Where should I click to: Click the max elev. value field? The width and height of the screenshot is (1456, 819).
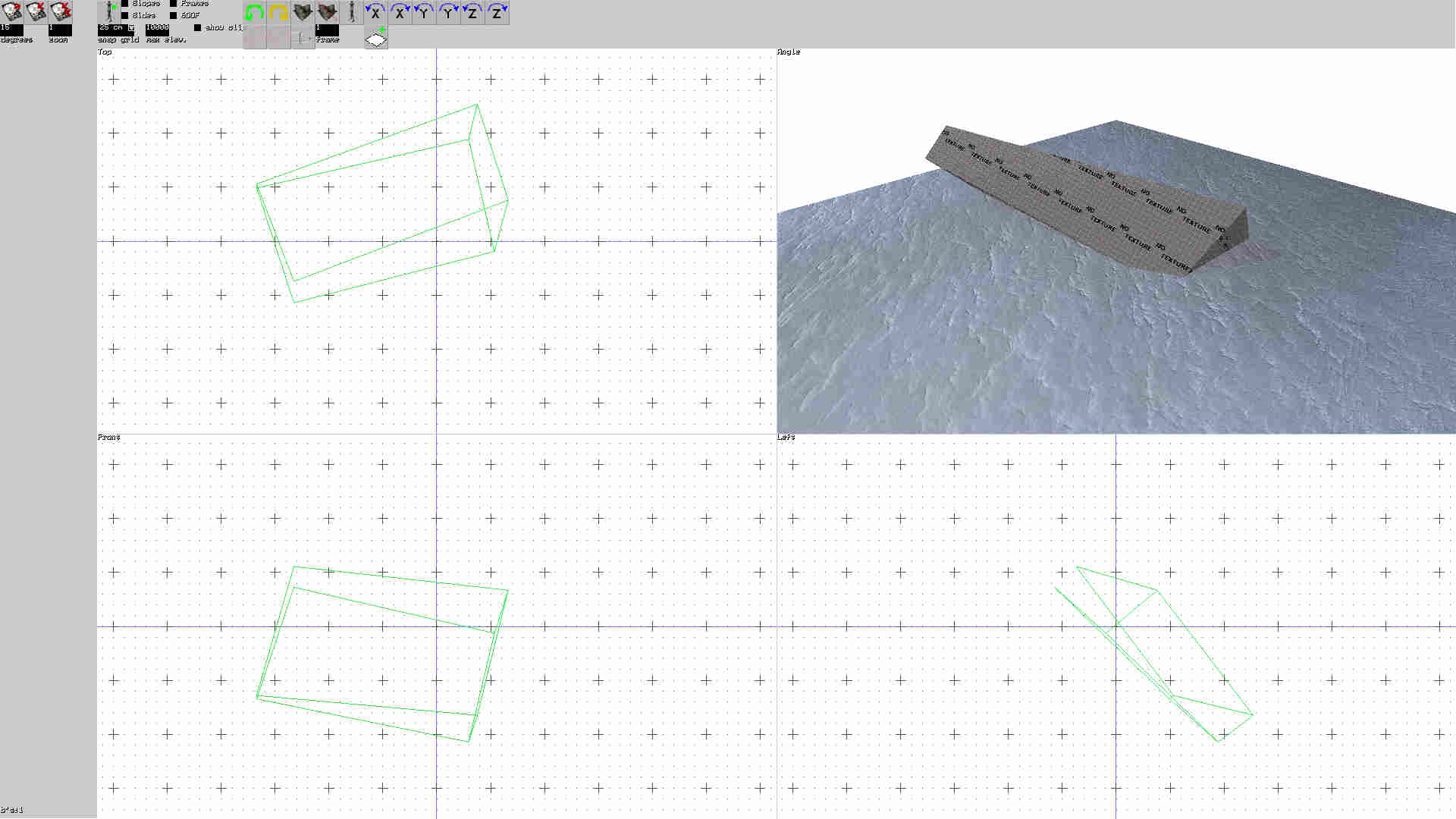pyautogui.click(x=157, y=27)
